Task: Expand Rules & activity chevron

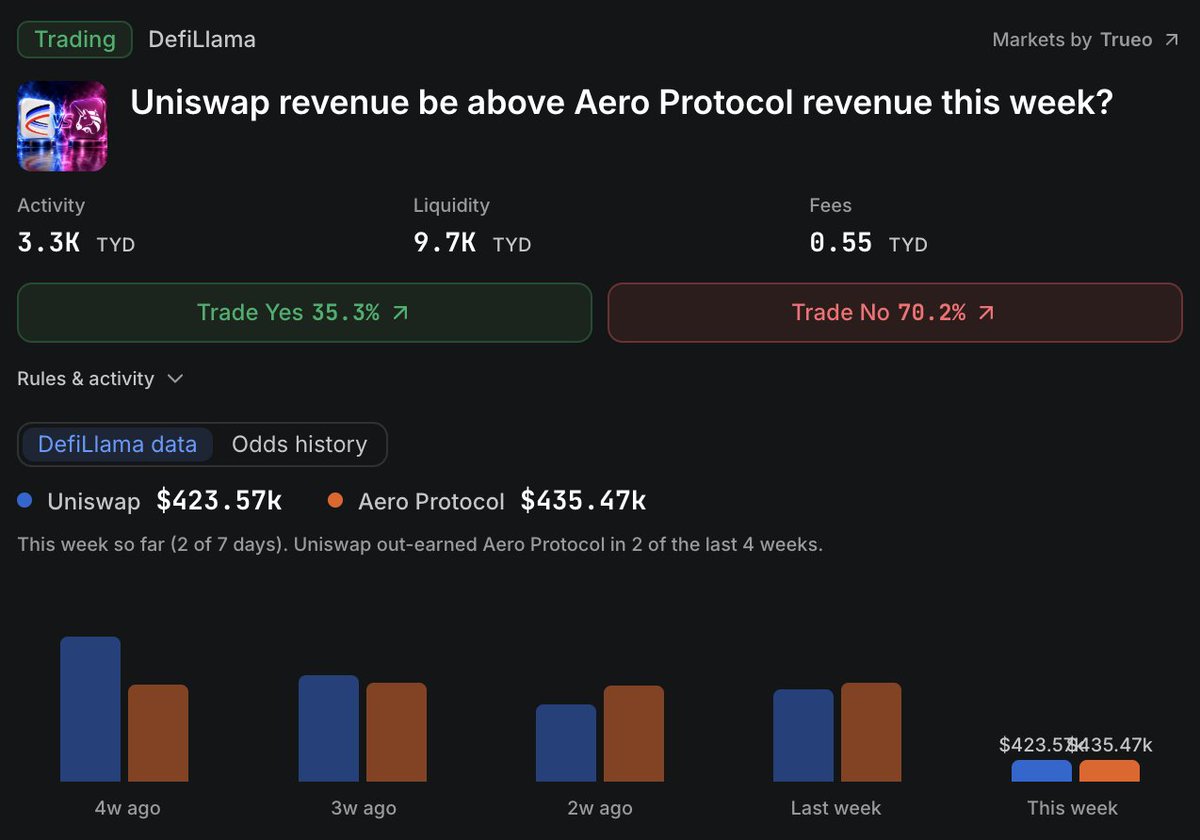Action: pos(175,379)
